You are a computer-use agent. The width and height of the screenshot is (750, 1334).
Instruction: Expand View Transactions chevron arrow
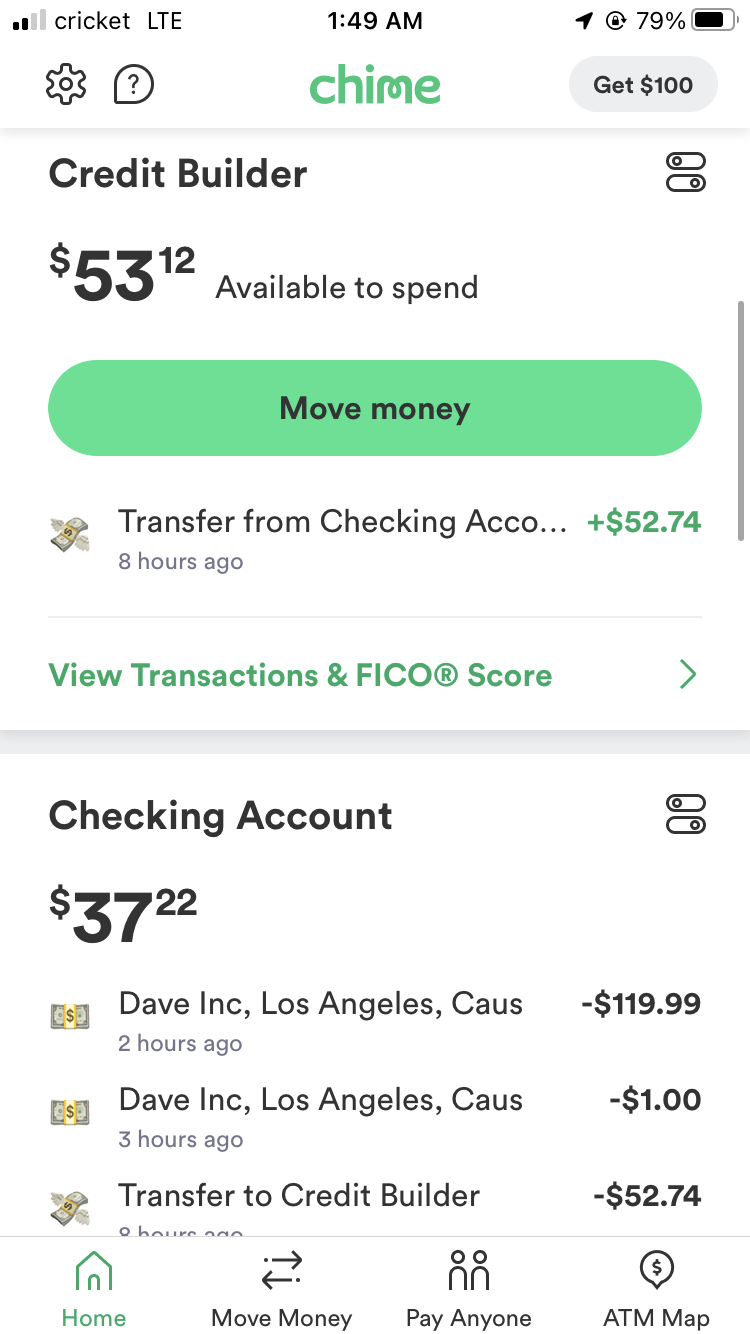click(688, 675)
